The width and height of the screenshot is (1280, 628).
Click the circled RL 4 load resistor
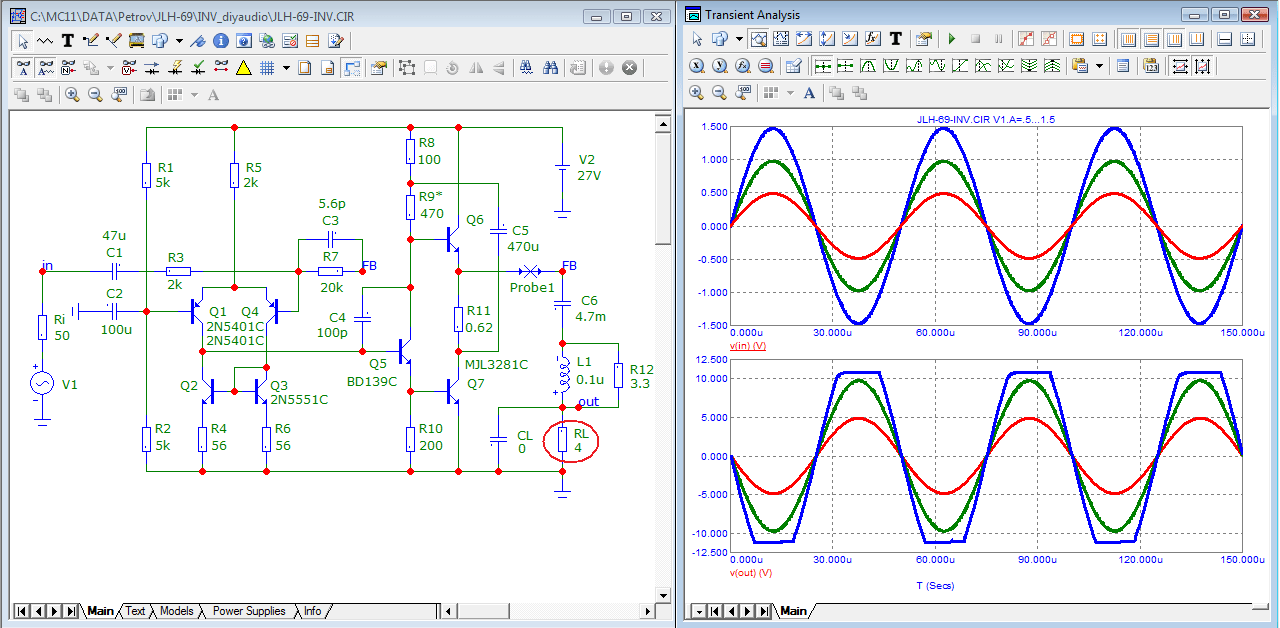[571, 440]
